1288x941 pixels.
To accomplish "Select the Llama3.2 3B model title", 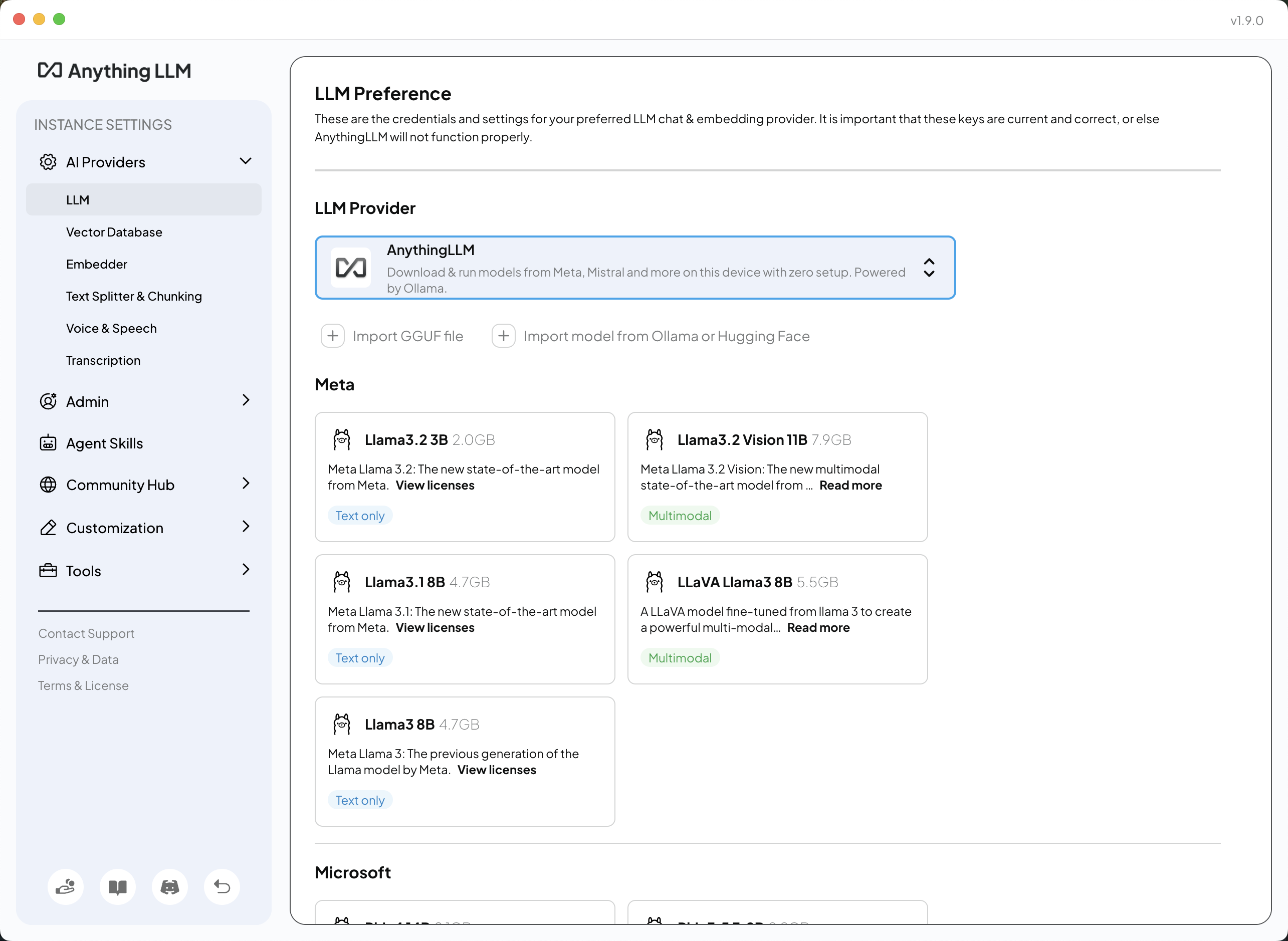I will coord(406,440).
